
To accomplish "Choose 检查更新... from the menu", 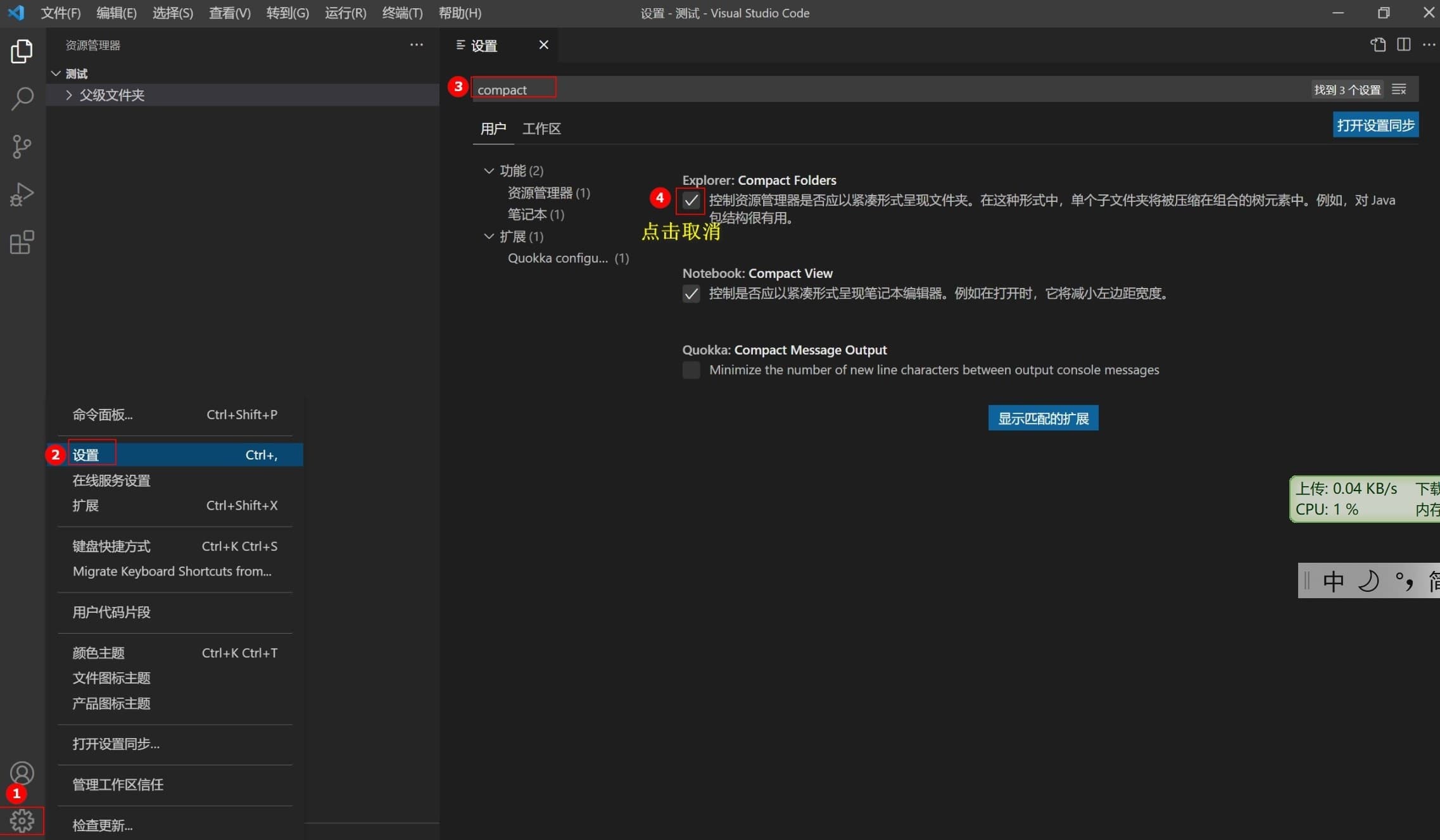I will [x=175, y=825].
